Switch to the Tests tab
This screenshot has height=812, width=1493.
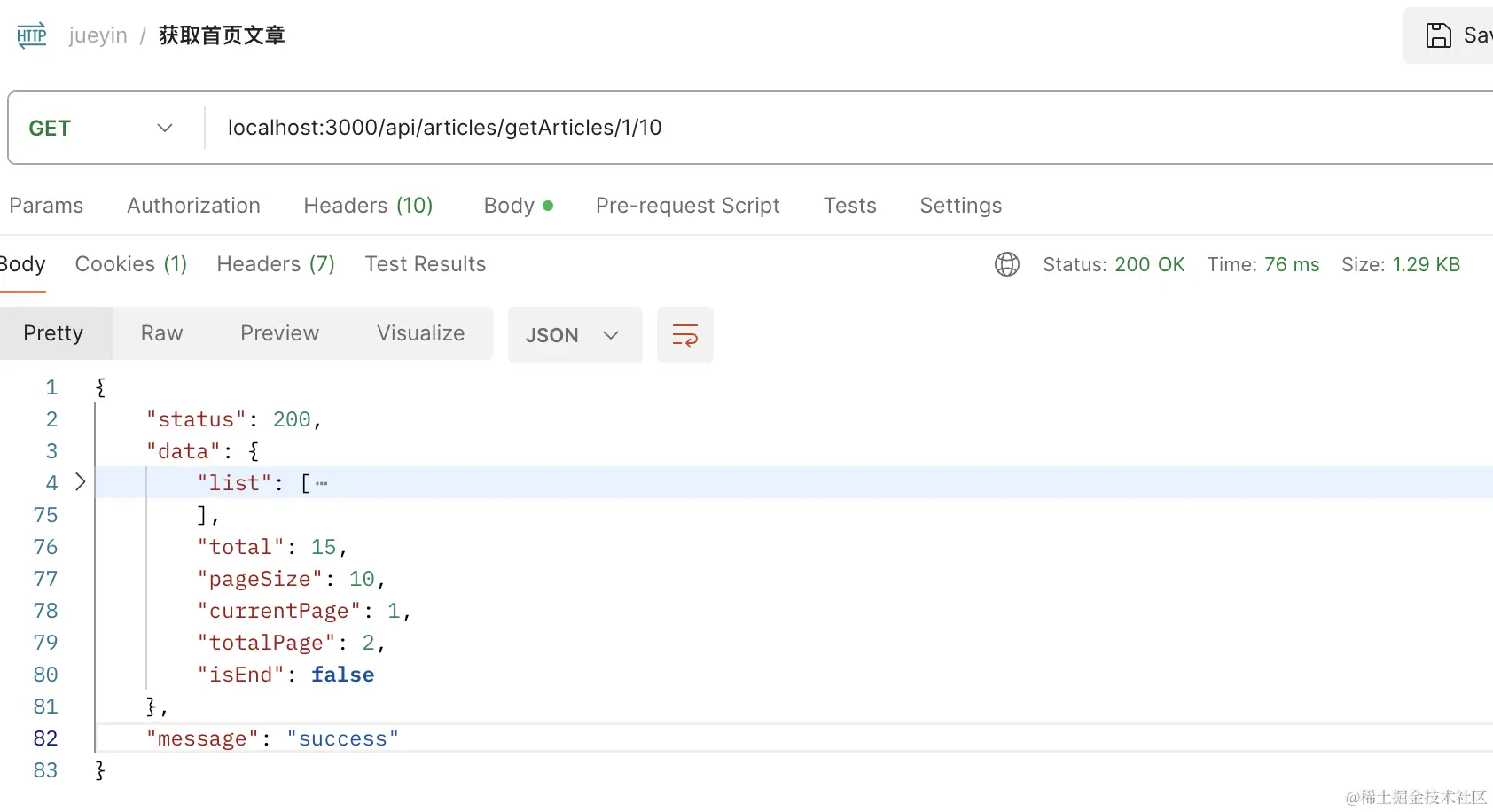849,206
